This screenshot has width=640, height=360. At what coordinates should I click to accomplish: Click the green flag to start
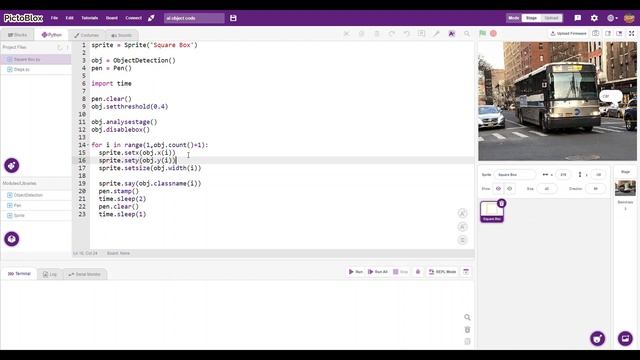483,33
